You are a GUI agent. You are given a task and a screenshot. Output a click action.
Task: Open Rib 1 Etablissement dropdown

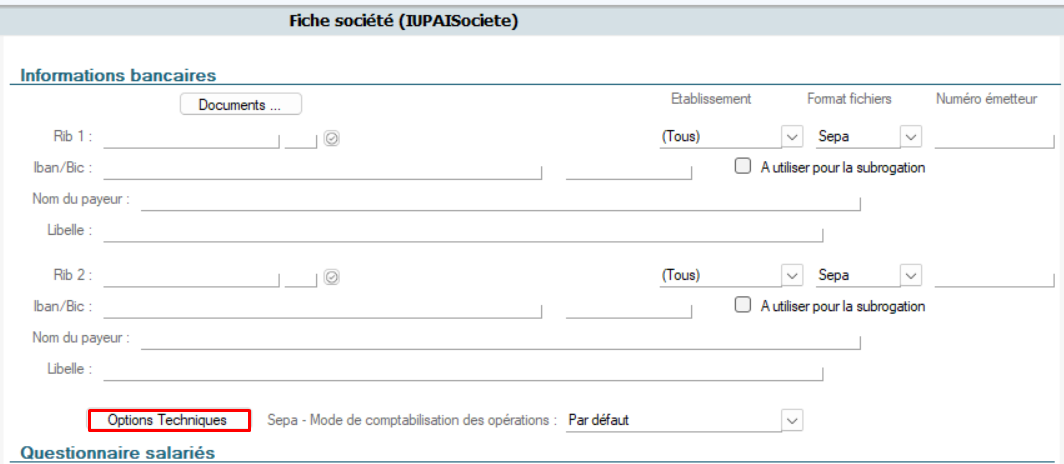tap(792, 136)
